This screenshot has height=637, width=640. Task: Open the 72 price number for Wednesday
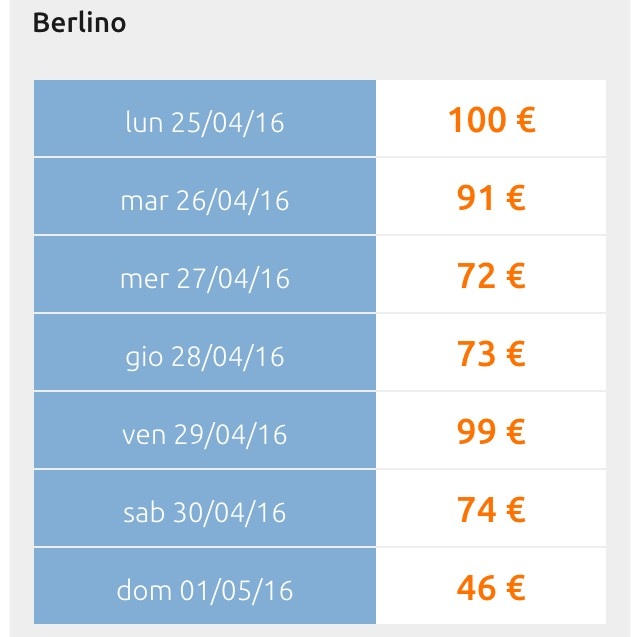click(x=476, y=276)
